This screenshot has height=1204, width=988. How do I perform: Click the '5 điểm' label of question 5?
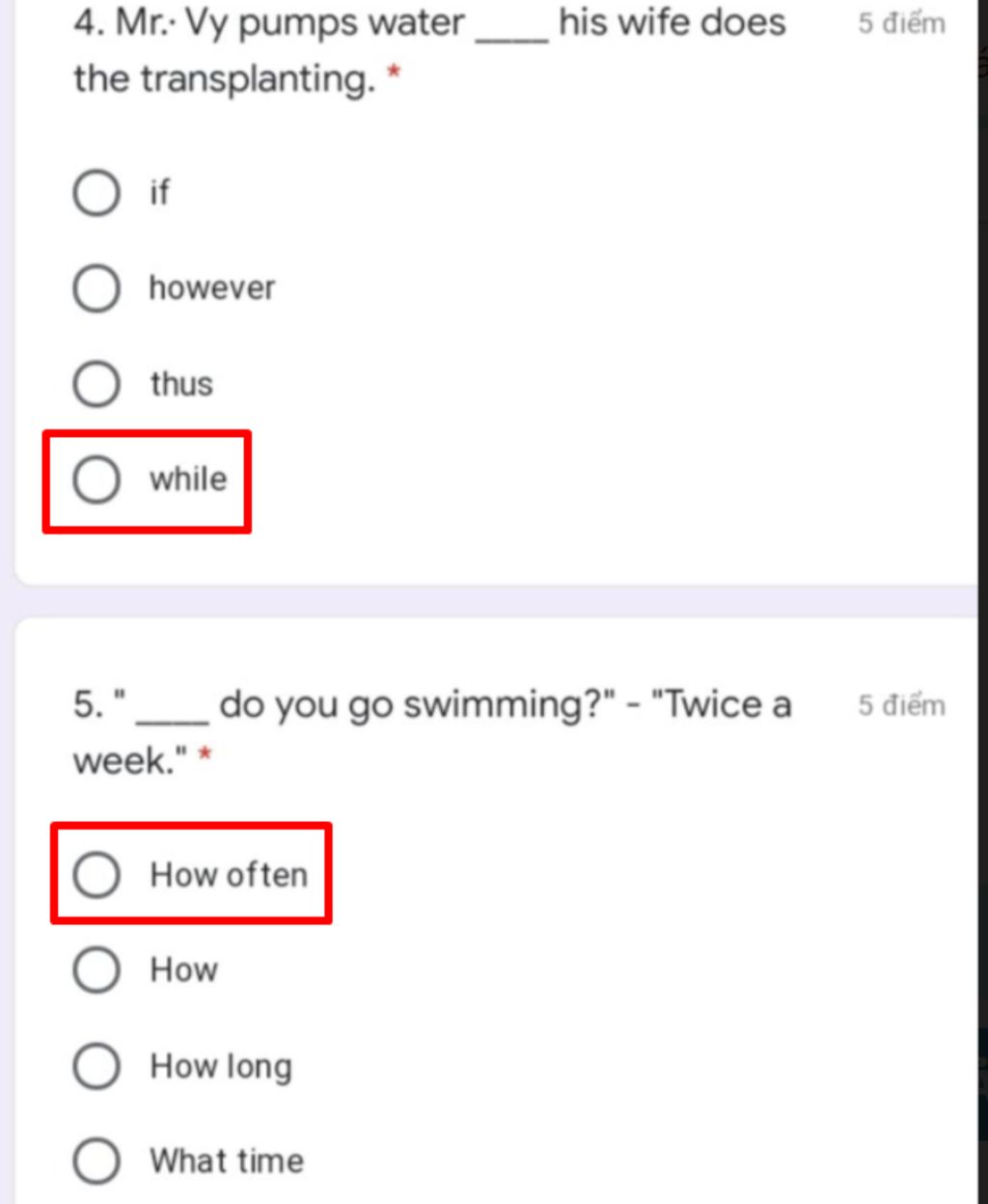point(902,705)
